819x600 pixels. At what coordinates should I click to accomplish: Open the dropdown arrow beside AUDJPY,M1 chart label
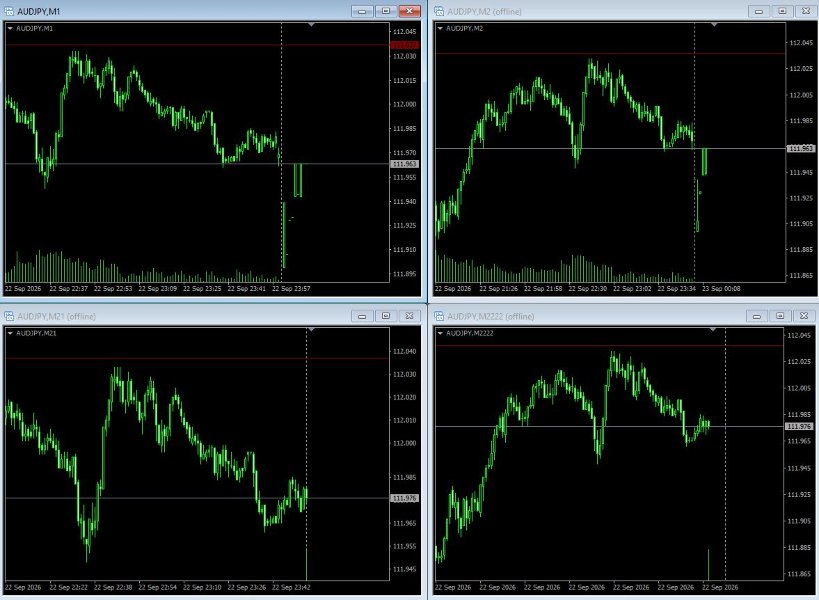click(x=10, y=28)
